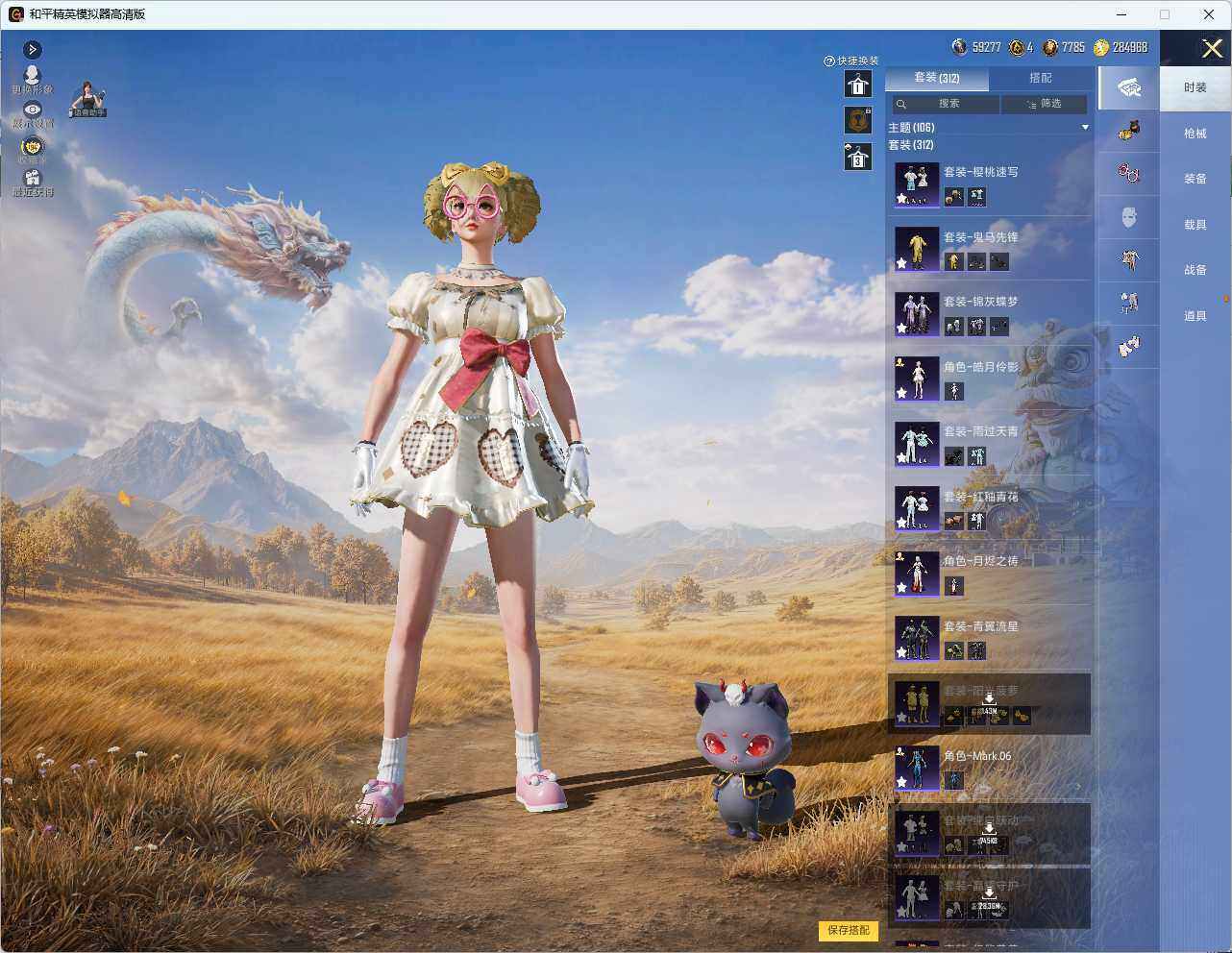Choose the 套装-鬼马先锋 outfit row
Screen dimensions: 1232x953
[x=988, y=249]
